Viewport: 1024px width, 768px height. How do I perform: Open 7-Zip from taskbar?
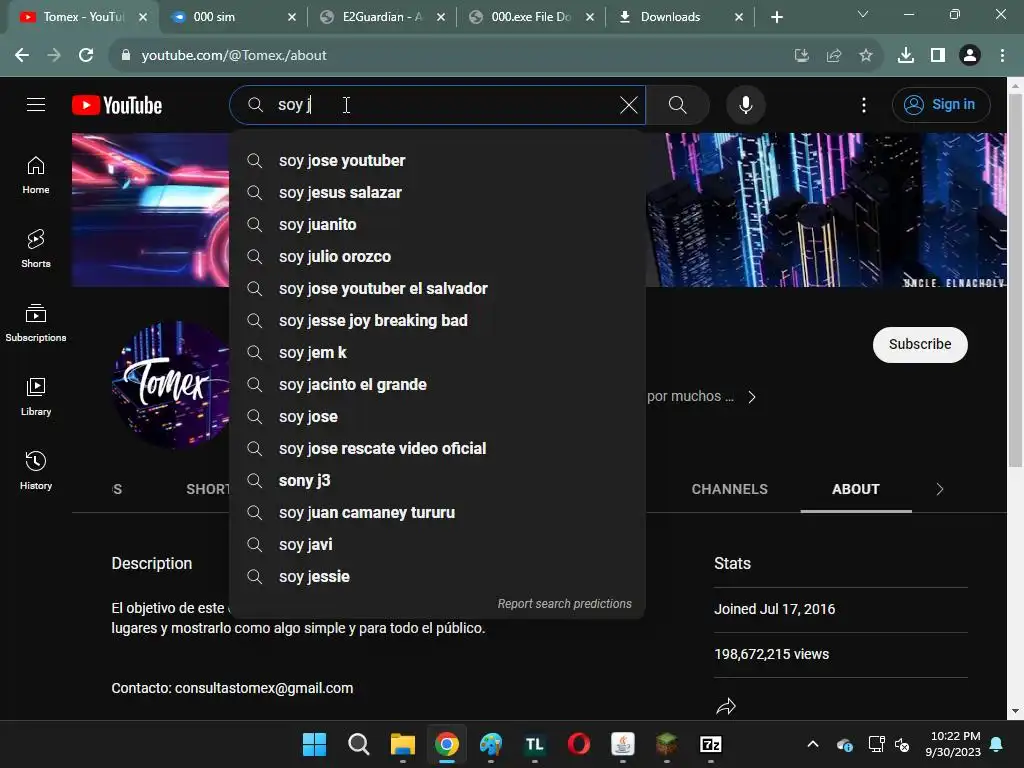tap(711, 744)
